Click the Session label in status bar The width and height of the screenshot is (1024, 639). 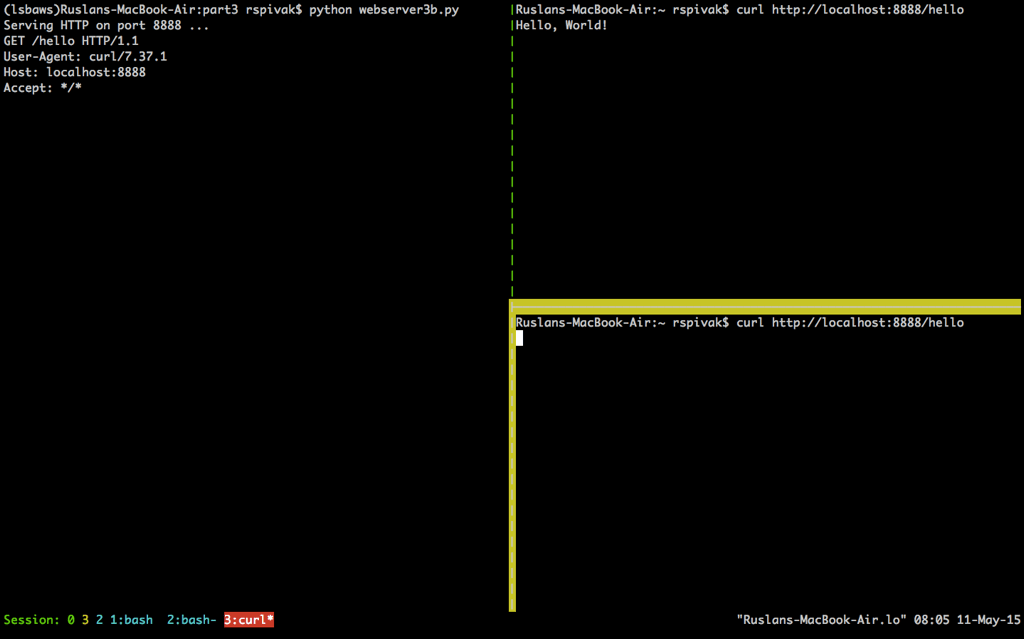32,620
